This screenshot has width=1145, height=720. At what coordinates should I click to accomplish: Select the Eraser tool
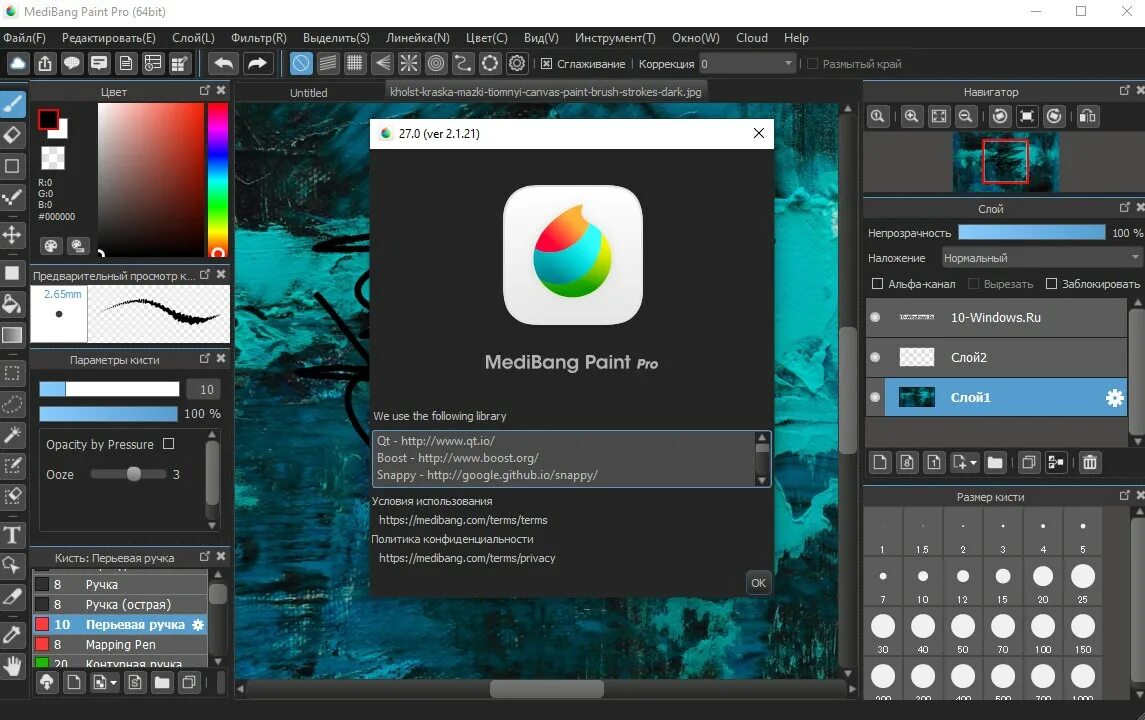12,135
